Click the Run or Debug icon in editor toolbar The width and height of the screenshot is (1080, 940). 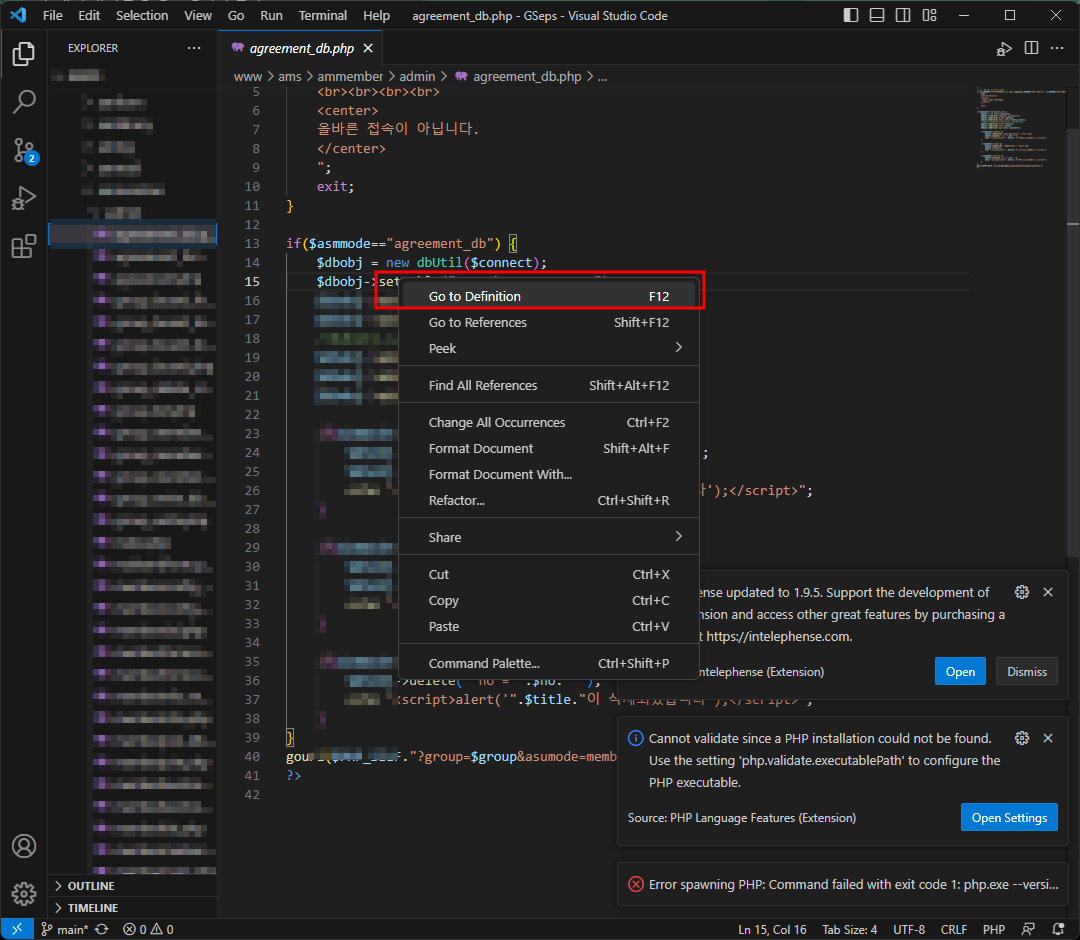[x=1004, y=48]
